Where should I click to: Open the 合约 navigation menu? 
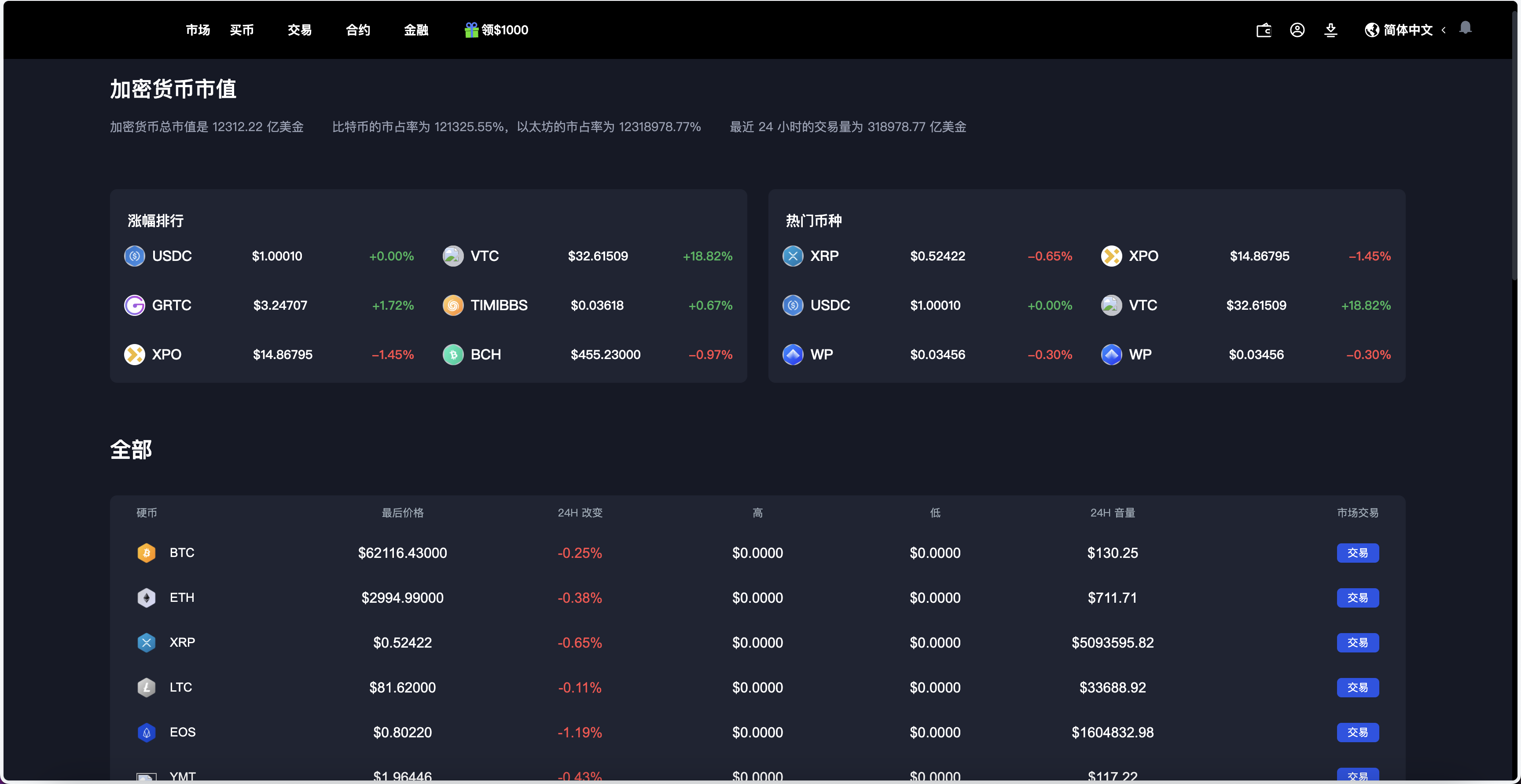pyautogui.click(x=357, y=30)
